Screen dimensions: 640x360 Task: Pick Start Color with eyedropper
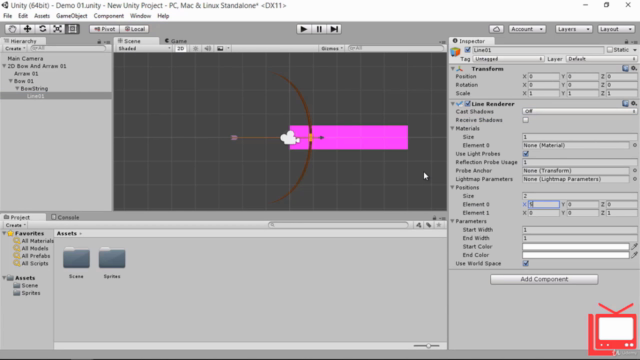click(x=634, y=247)
